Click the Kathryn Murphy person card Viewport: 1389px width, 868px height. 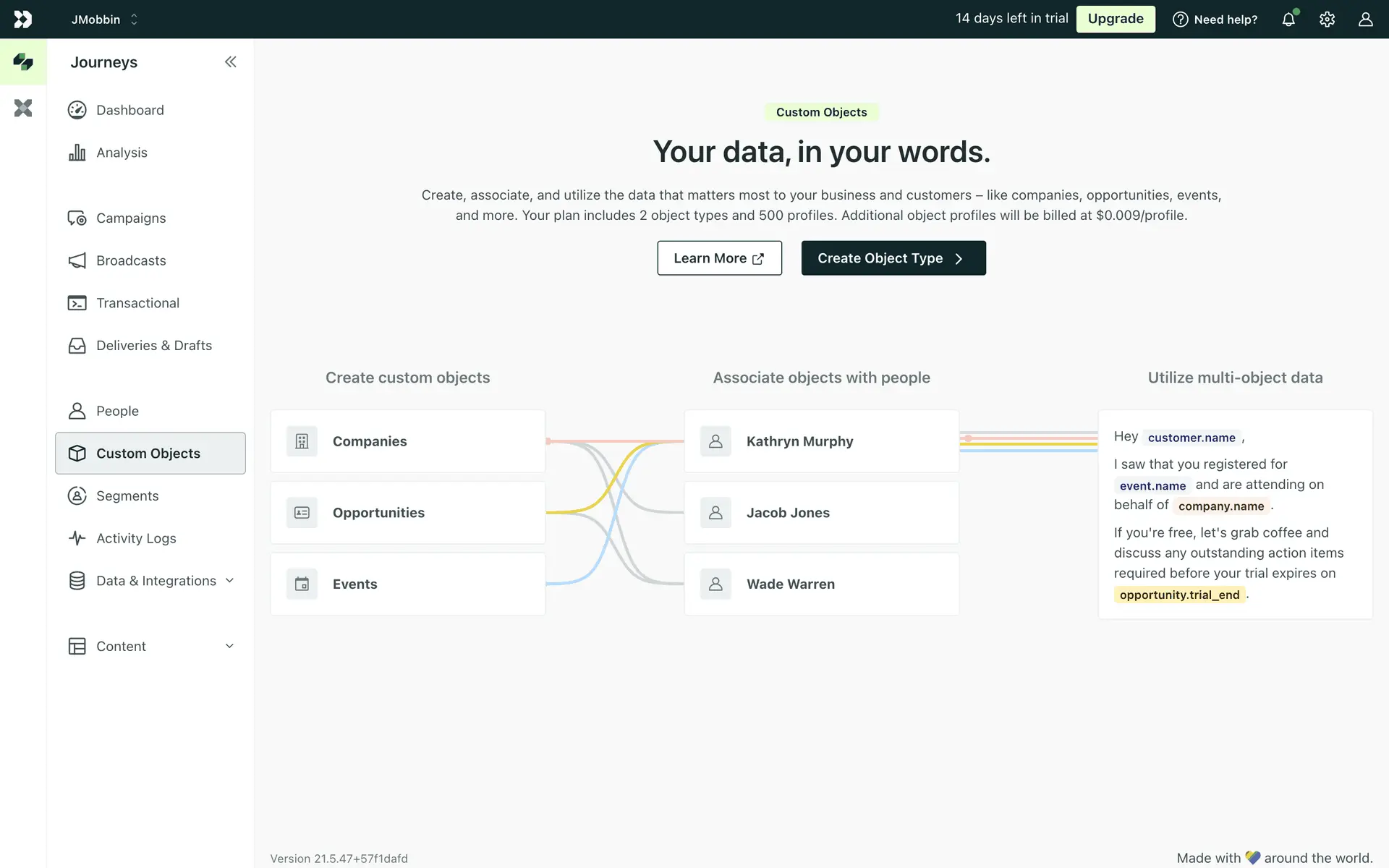[821, 441]
